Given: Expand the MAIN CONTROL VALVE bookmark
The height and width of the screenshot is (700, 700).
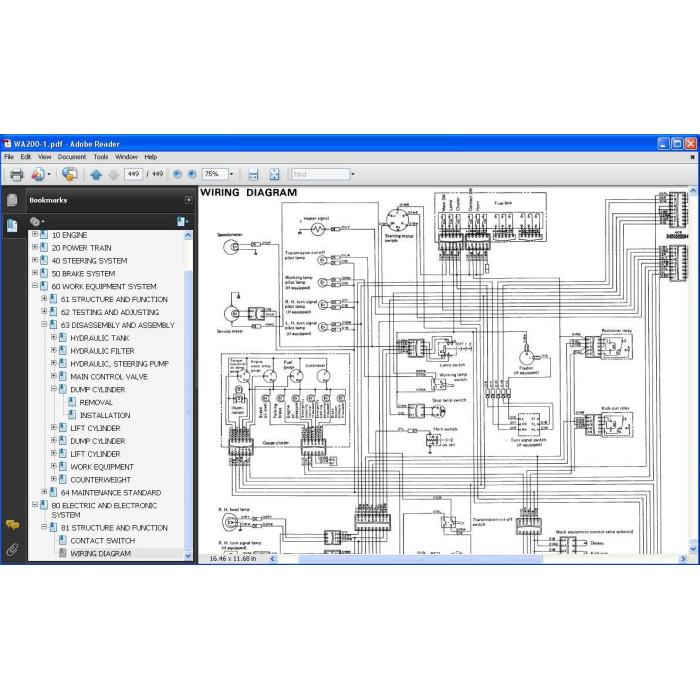Looking at the screenshot, I should [x=54, y=376].
